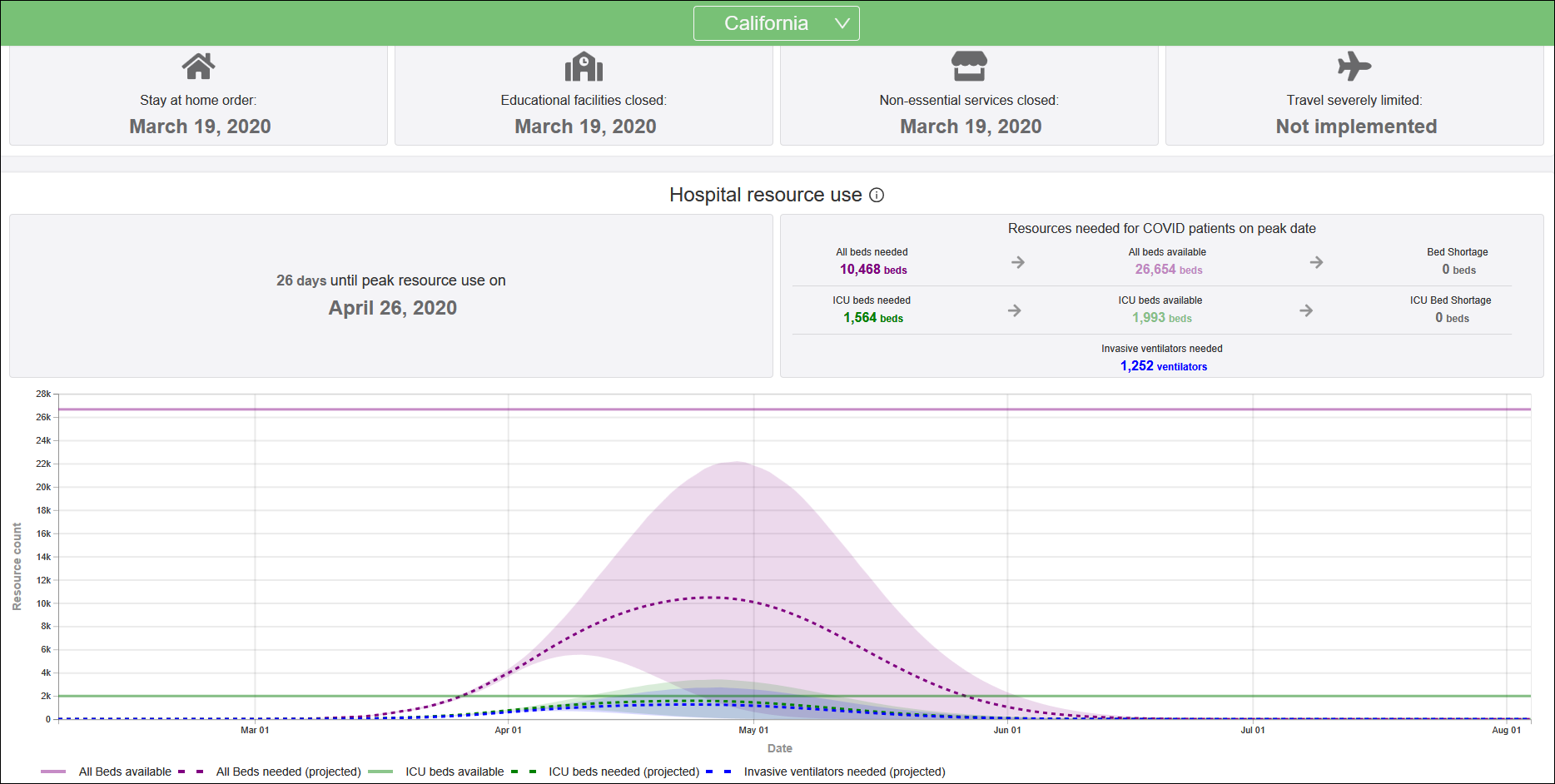Image resolution: width=1555 pixels, height=784 pixels.
Task: Click the Jul 01 label on the date axis
Action: [1253, 730]
